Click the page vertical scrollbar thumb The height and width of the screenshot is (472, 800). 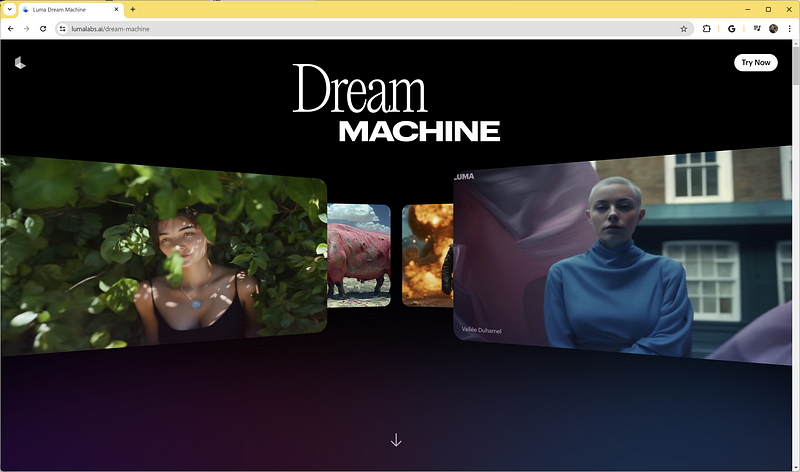point(795,66)
